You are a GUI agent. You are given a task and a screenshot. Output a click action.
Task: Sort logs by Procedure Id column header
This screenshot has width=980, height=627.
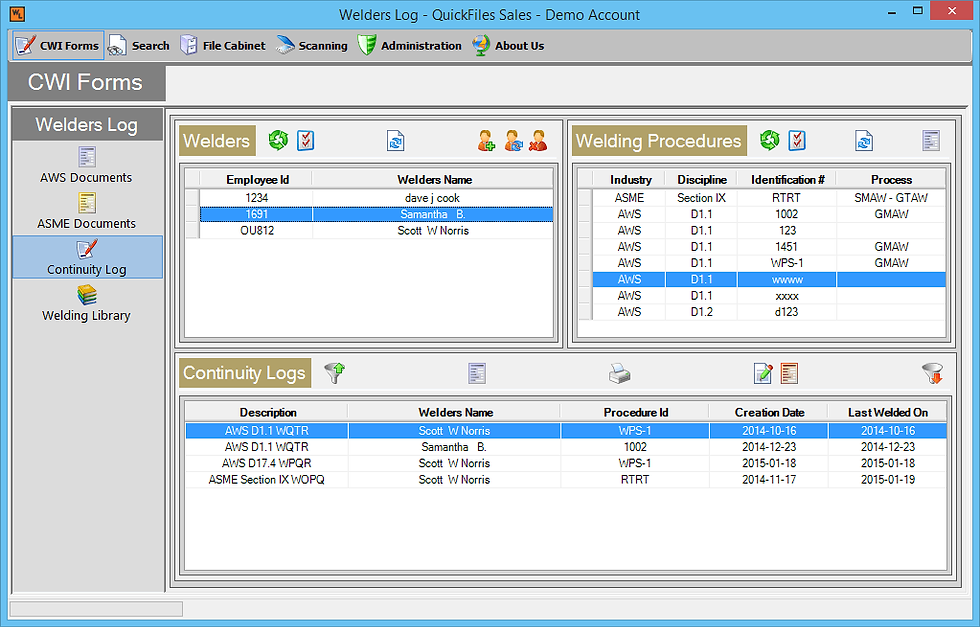[x=635, y=412]
